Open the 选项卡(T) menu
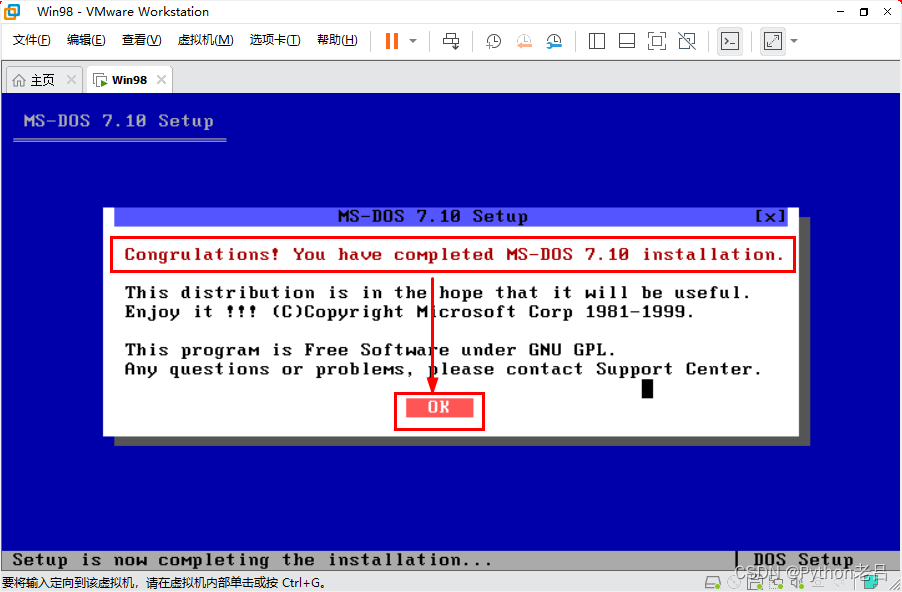Viewport: 902px width, 592px height. (x=274, y=40)
